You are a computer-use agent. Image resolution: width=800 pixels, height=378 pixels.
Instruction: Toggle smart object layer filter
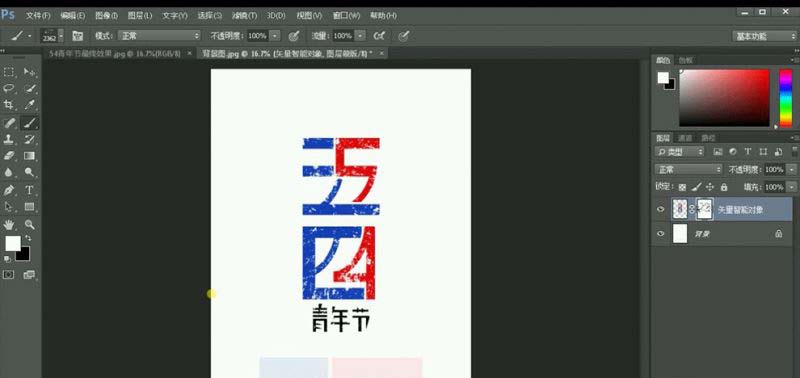click(x=779, y=152)
